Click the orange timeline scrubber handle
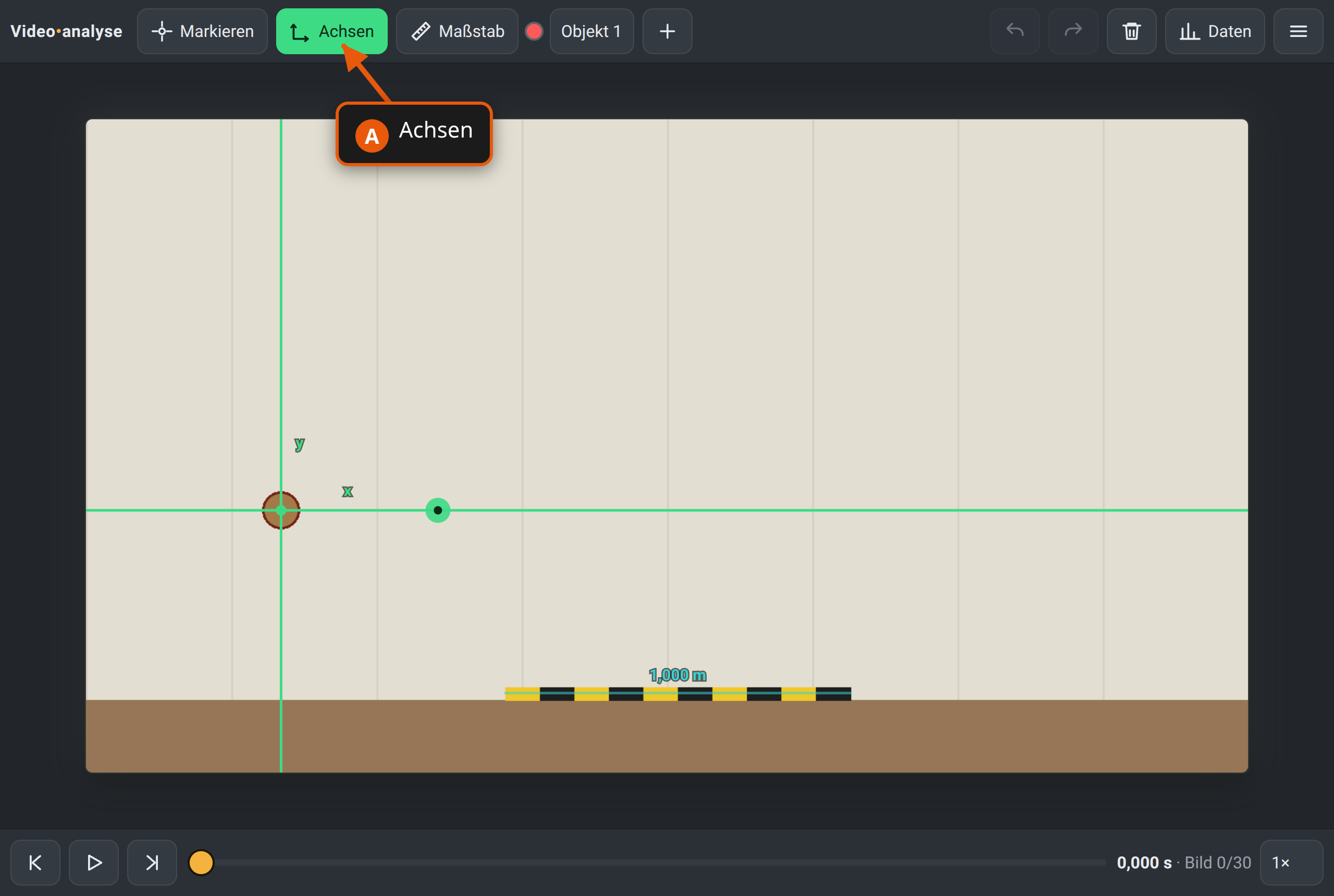The image size is (1334, 896). (x=201, y=862)
